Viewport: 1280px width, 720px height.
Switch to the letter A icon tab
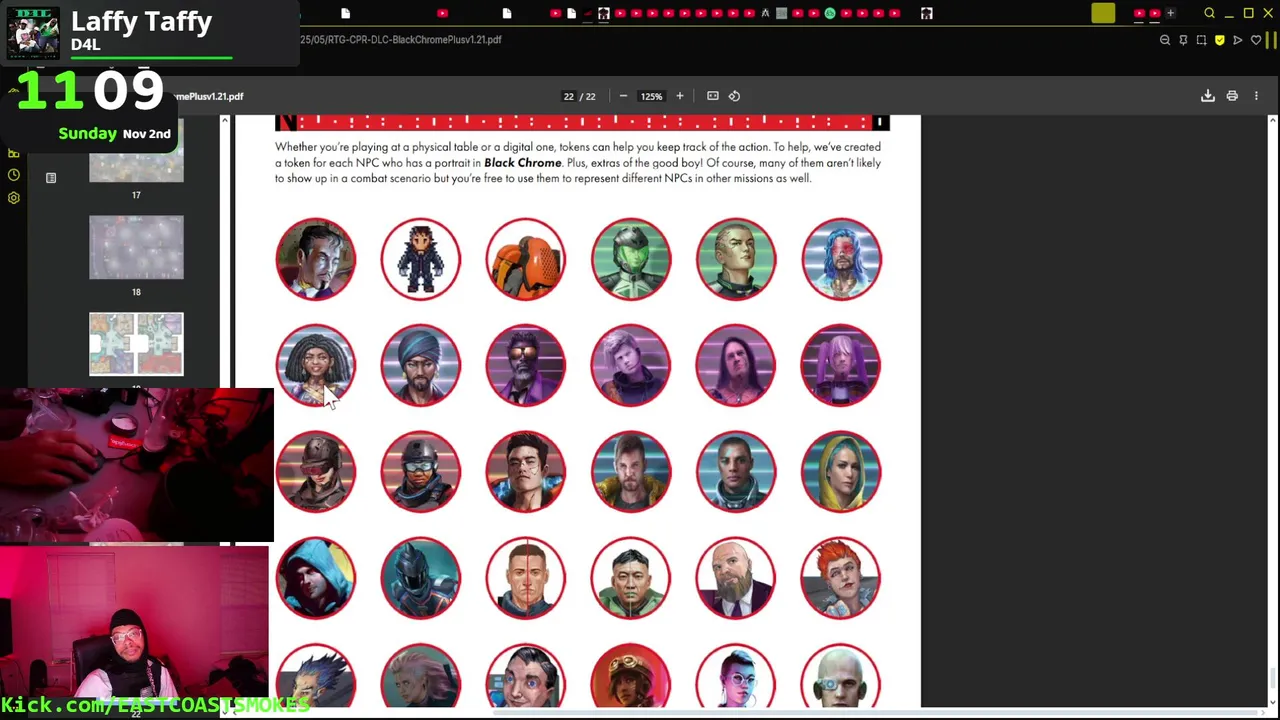click(x=765, y=13)
